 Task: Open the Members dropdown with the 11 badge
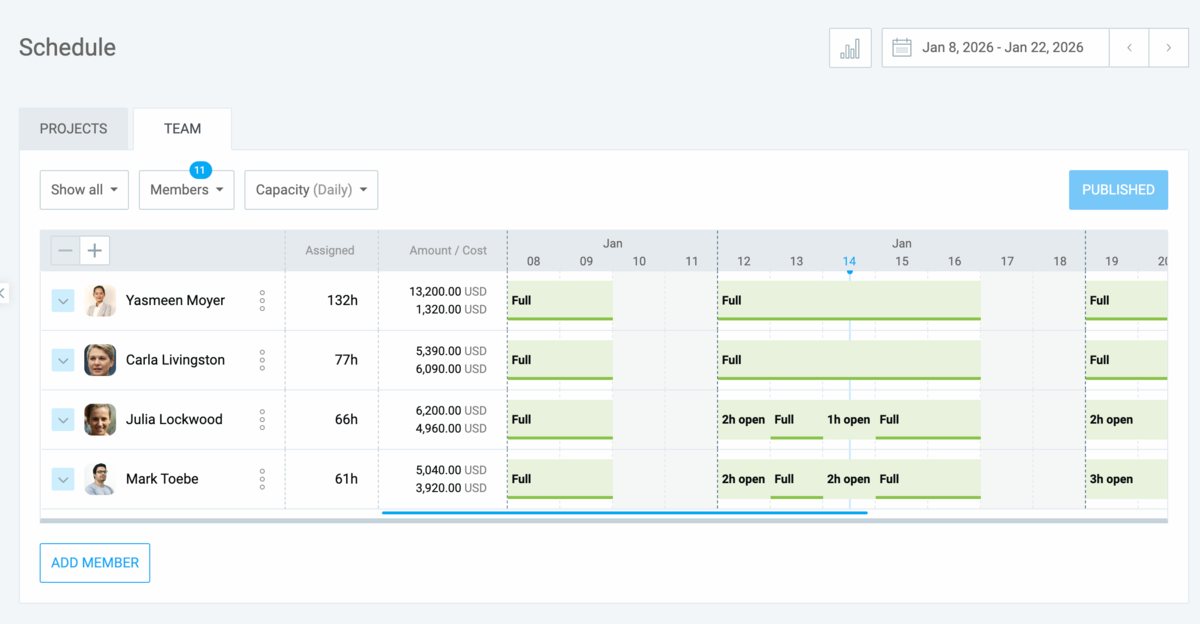click(186, 189)
